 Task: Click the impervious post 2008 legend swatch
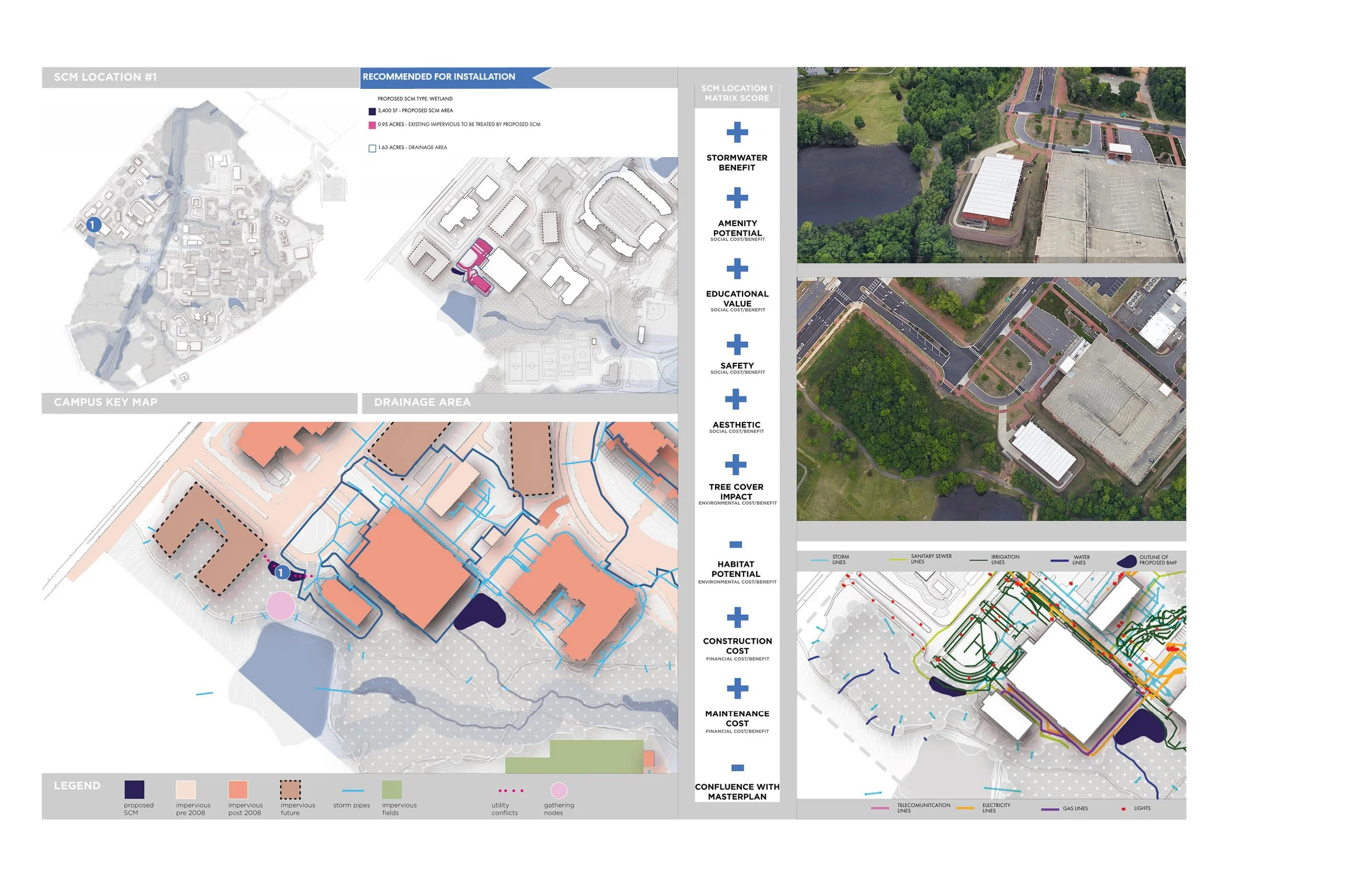[238, 789]
